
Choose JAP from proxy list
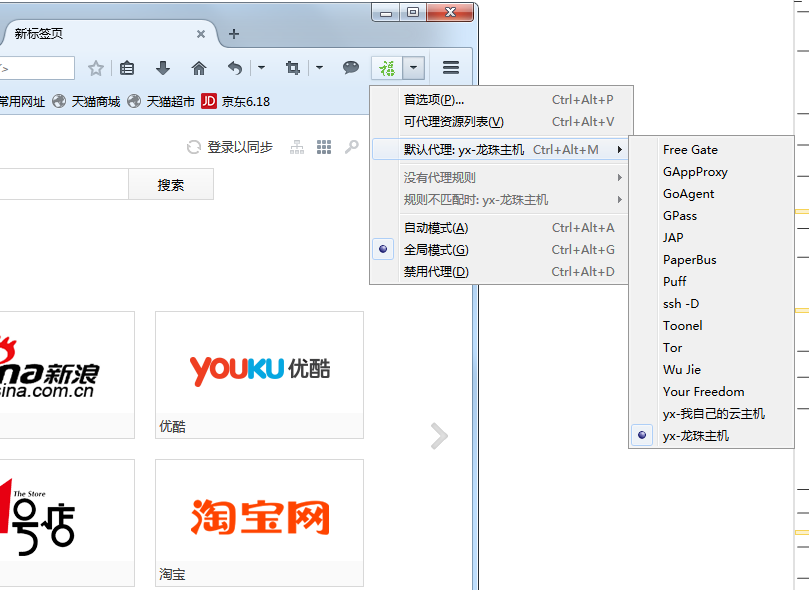[711, 238]
